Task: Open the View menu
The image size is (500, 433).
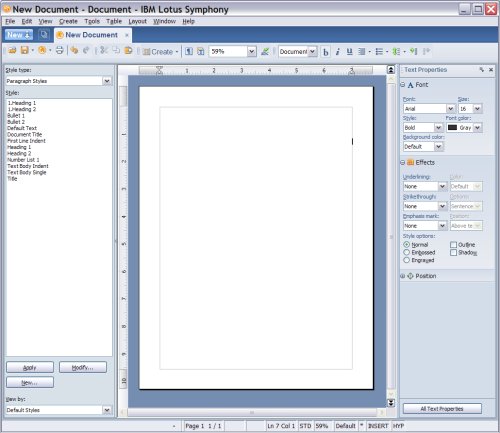Action: point(45,21)
